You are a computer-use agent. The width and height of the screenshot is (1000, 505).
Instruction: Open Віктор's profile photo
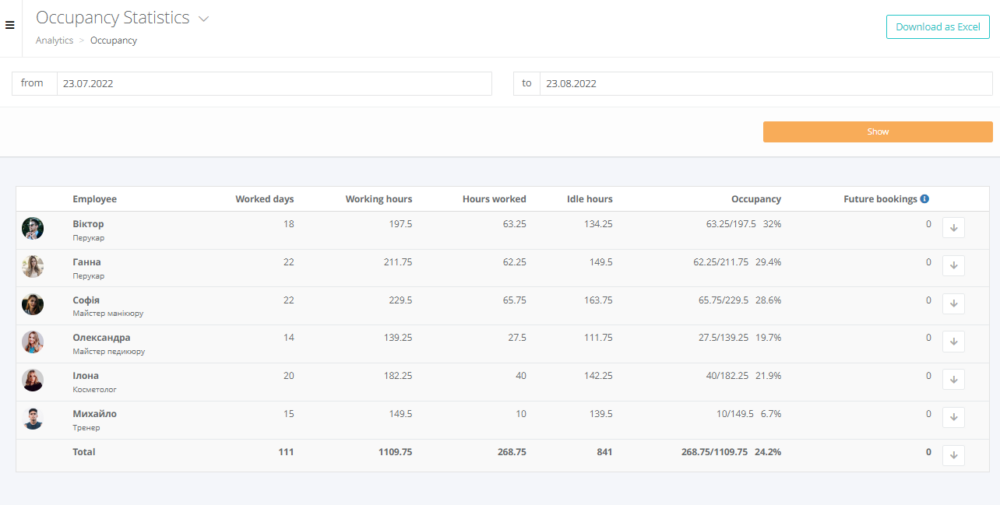pos(33,229)
